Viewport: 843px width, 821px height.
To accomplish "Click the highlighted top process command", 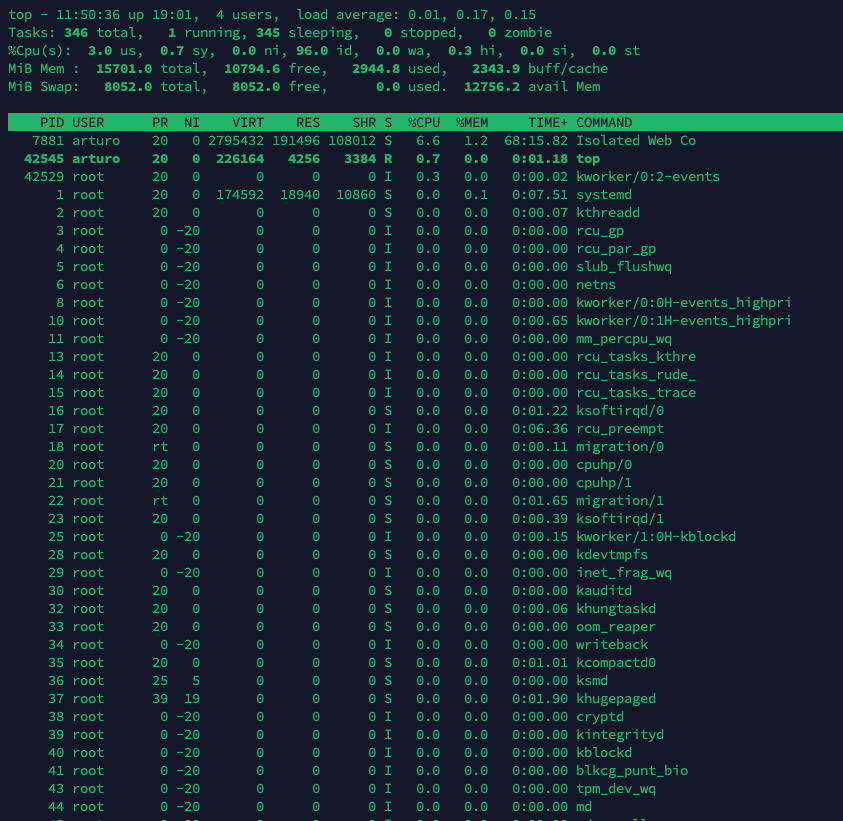I will (588, 159).
